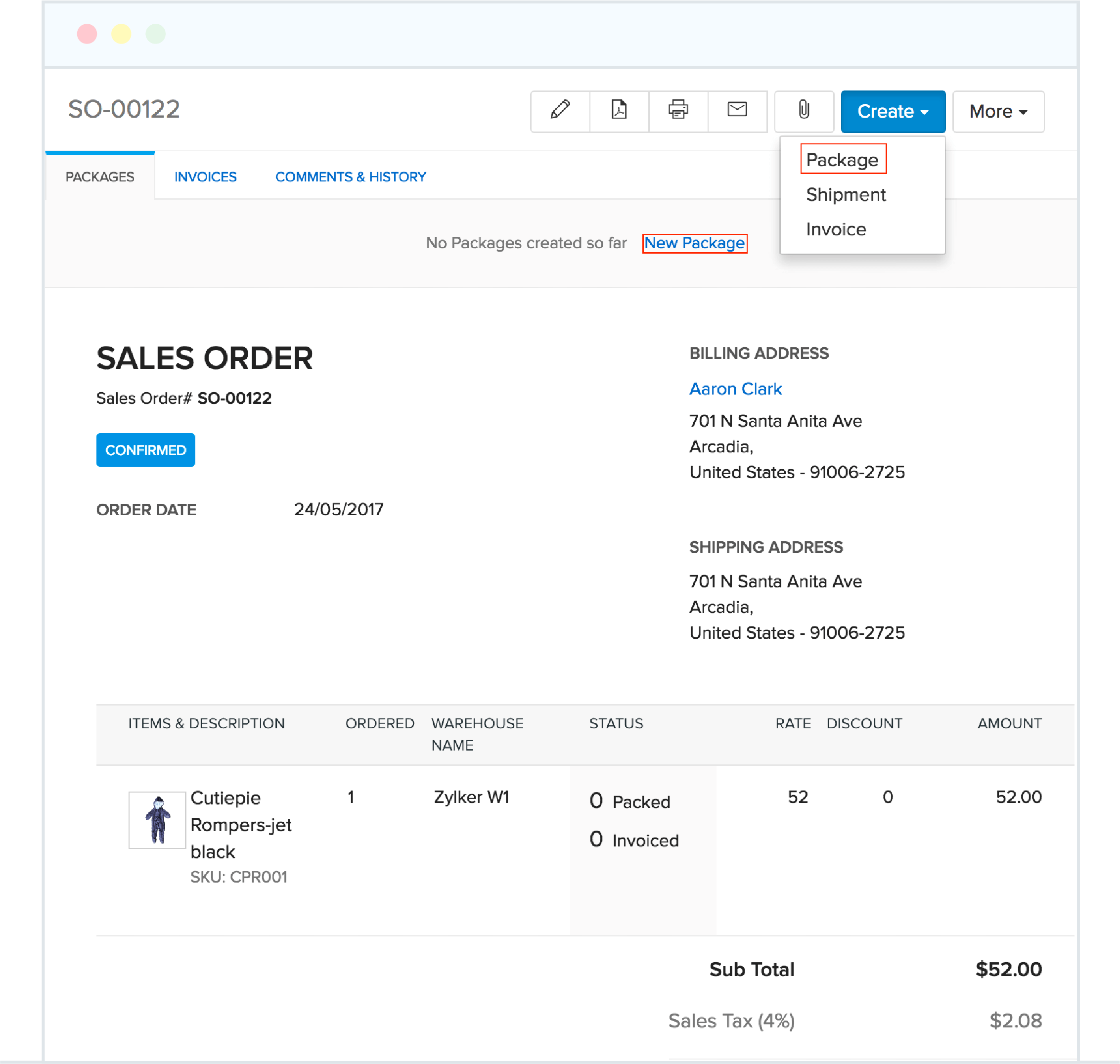
Task: Expand the More options dropdown
Action: click(x=997, y=111)
